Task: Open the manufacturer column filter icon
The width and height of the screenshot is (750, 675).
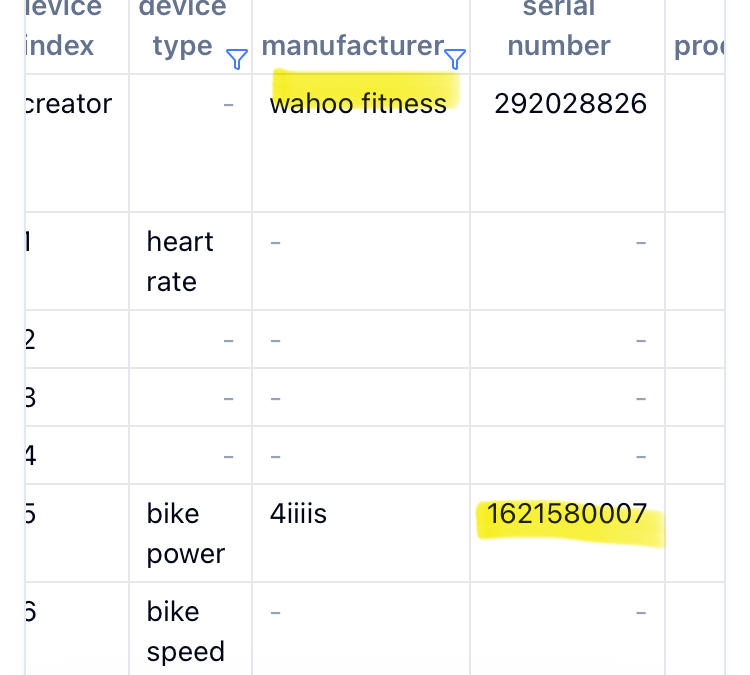Action: tap(455, 59)
